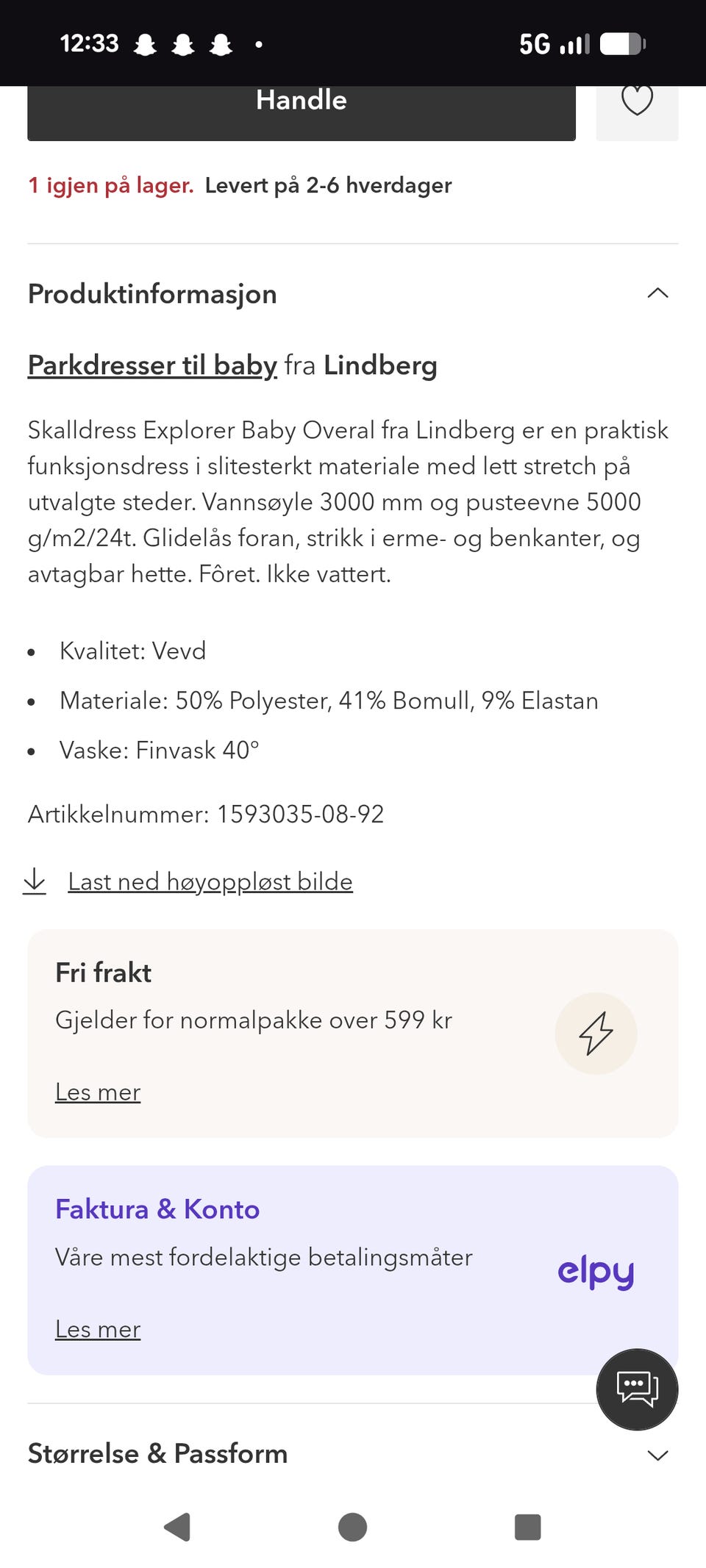Open recent apps with square button
The height and width of the screenshot is (1568, 706).
[x=527, y=1527]
